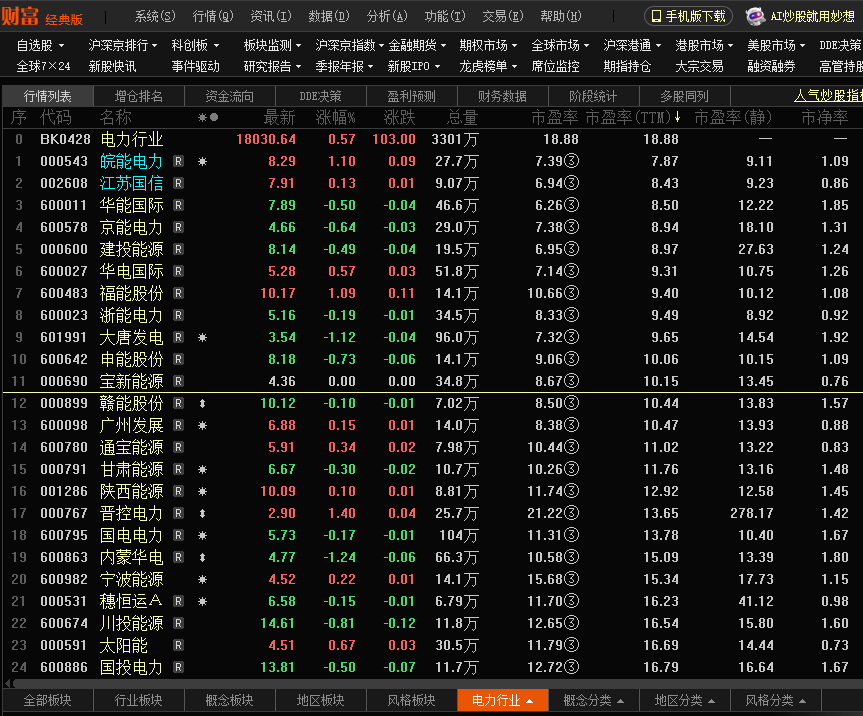
Task: Expand the 板块监测 dropdown
Action: point(272,45)
